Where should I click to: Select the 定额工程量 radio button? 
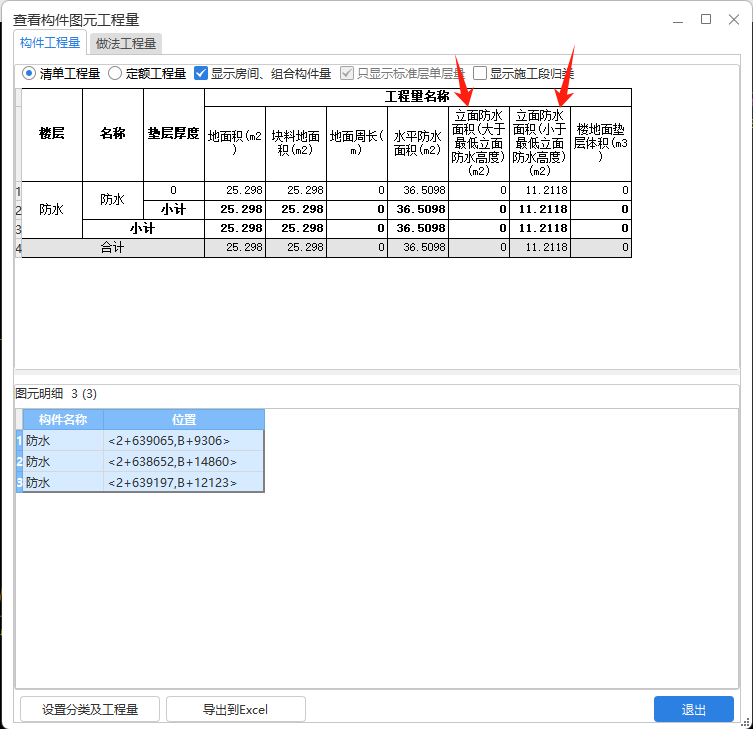click(x=115, y=73)
